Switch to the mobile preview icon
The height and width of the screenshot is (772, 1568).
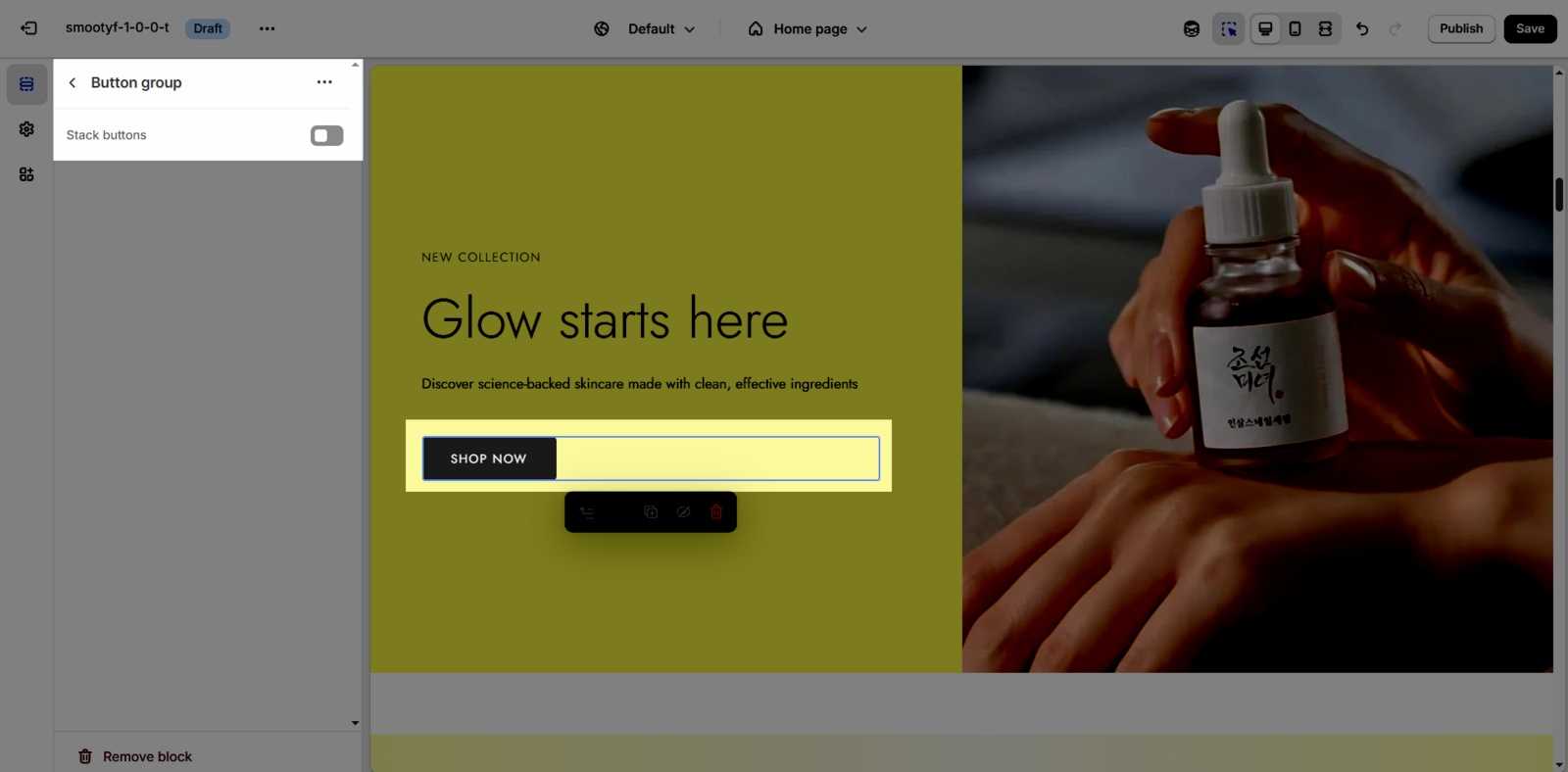coord(1295,28)
